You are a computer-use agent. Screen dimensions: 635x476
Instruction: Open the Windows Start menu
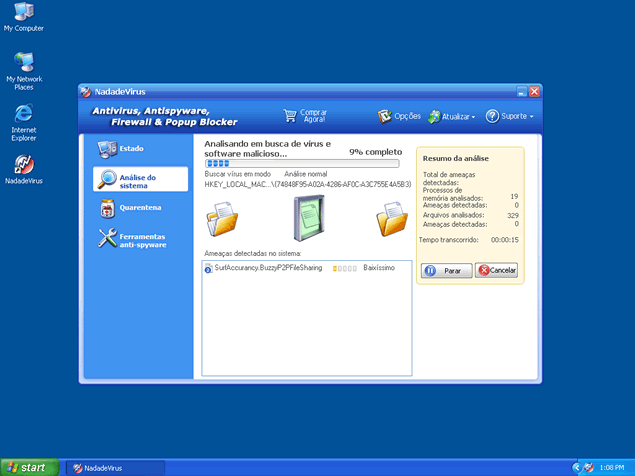tap(28, 467)
